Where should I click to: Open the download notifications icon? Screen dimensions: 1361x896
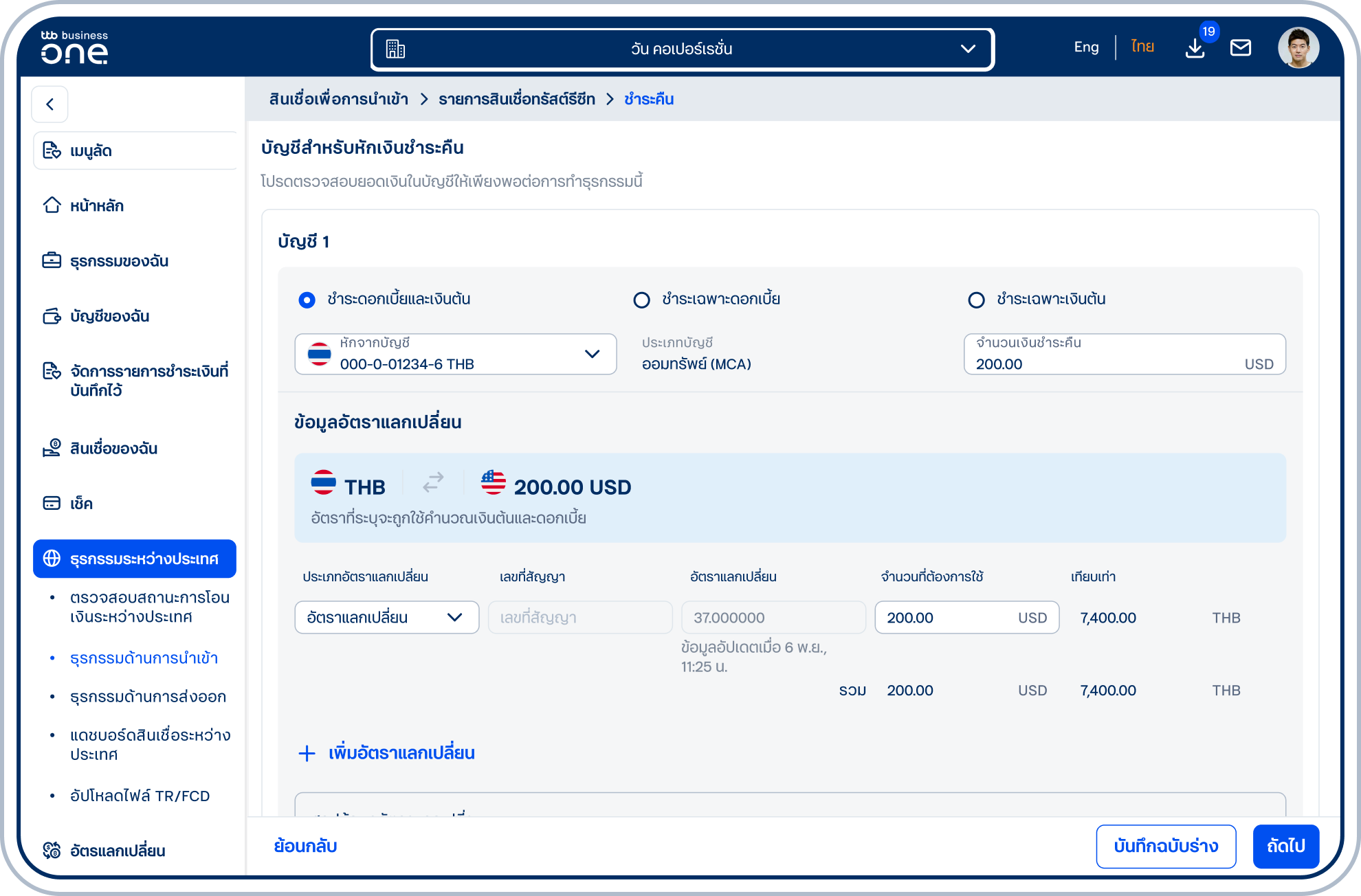pyautogui.click(x=1195, y=48)
